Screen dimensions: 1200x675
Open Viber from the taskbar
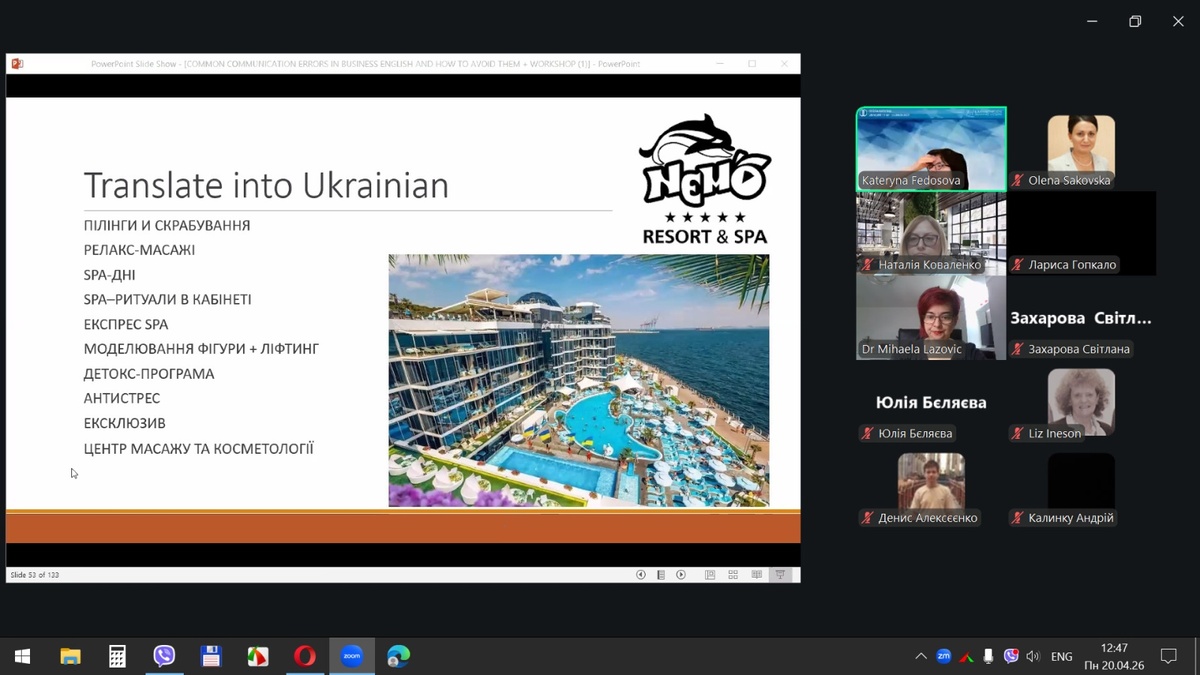(x=164, y=656)
